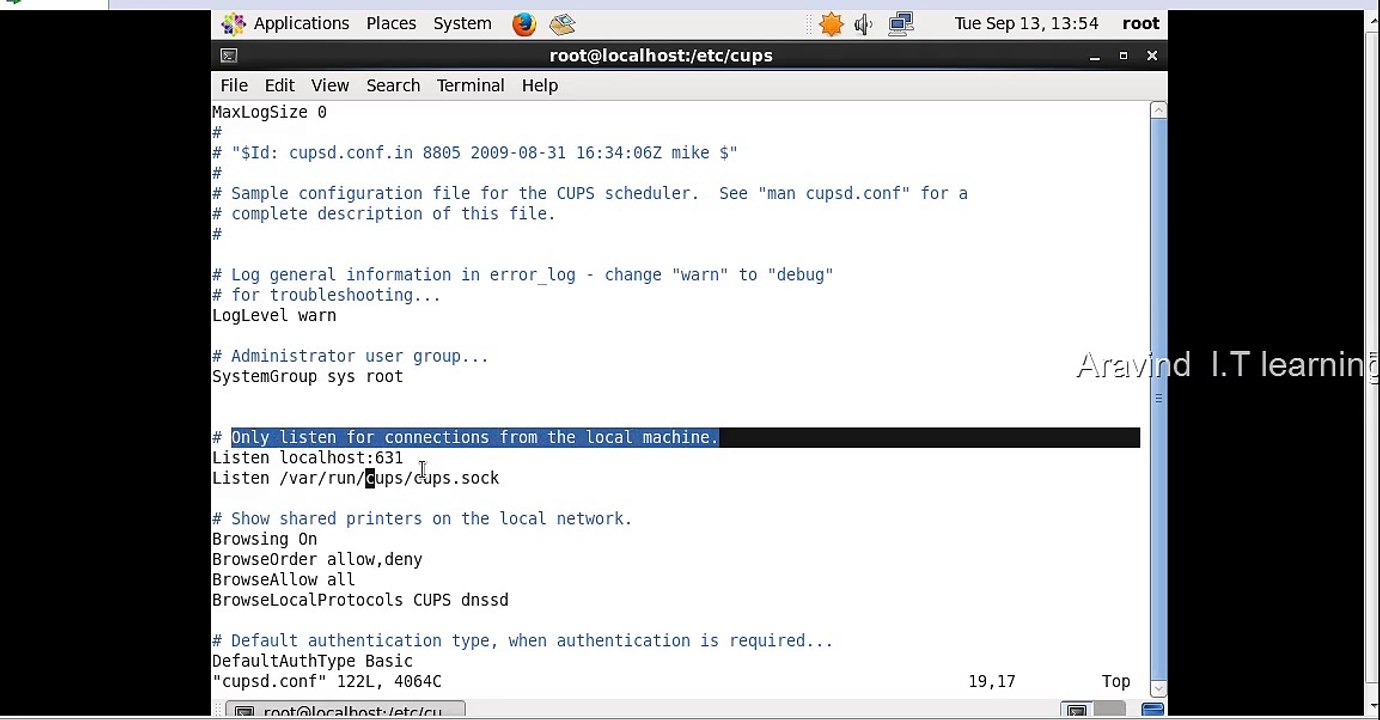Minimize the root@localhost terminal window
Screen dimensions: 1380x720
click(x=1095, y=56)
